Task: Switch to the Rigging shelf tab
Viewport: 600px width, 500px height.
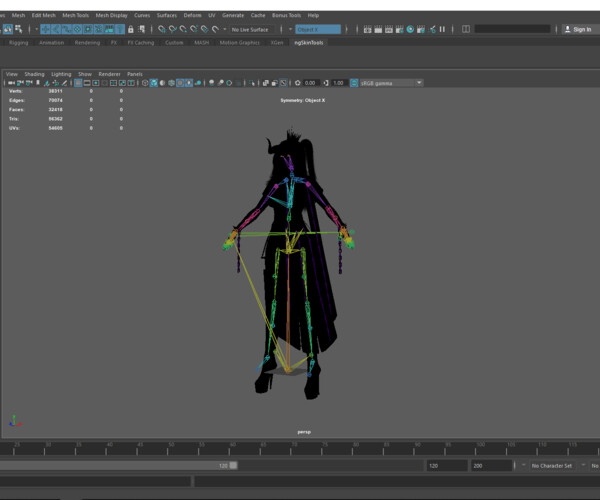Action: point(18,42)
